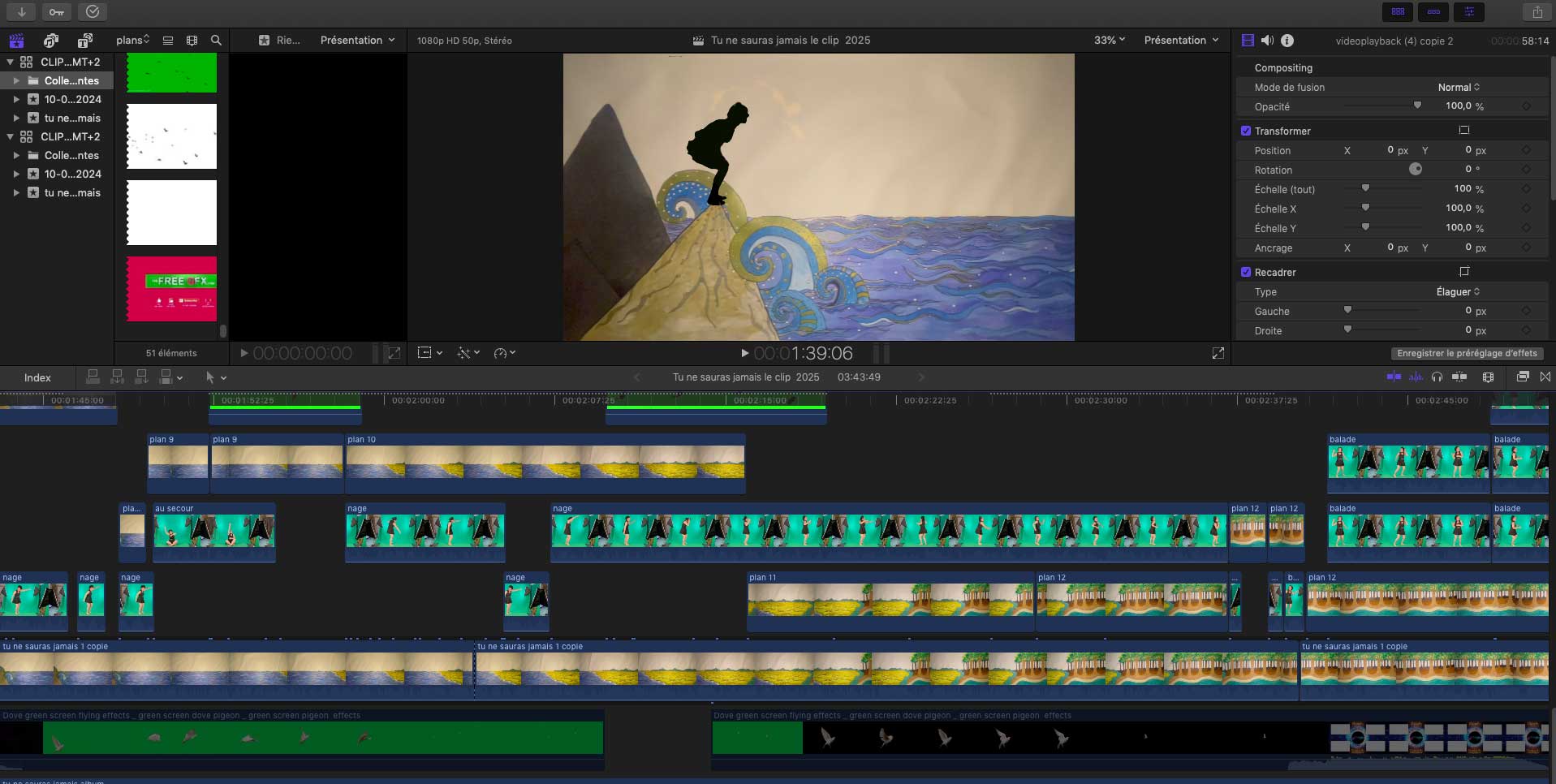Open the Audio inspector tab icon

1267,41
